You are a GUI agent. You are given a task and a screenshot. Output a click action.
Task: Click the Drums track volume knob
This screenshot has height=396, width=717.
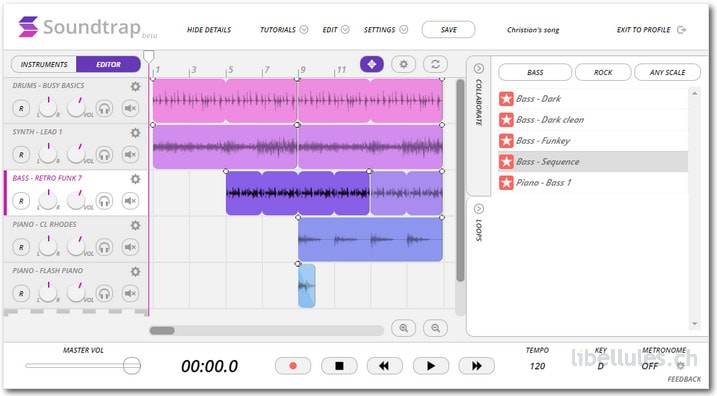click(77, 107)
